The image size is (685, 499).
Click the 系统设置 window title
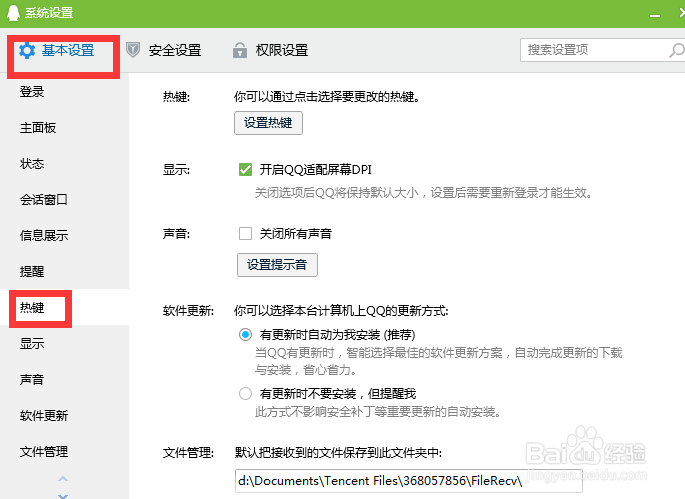point(49,13)
